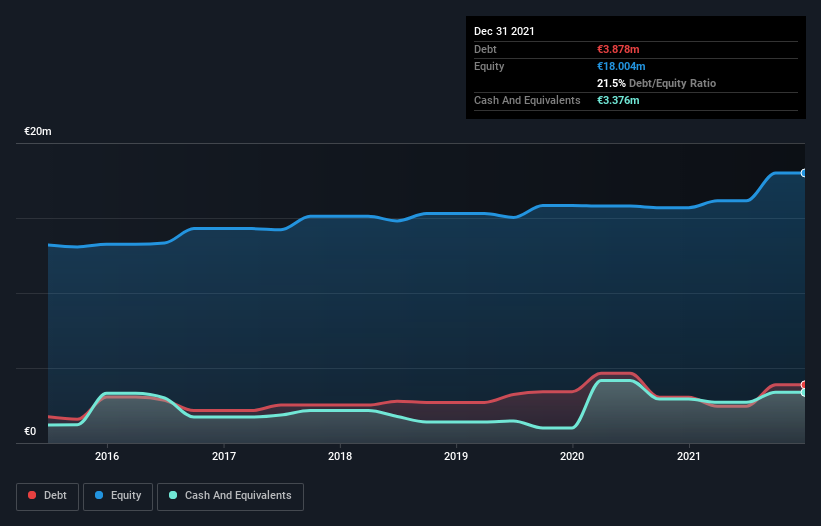Toggle the Equity legend button

click(118, 496)
